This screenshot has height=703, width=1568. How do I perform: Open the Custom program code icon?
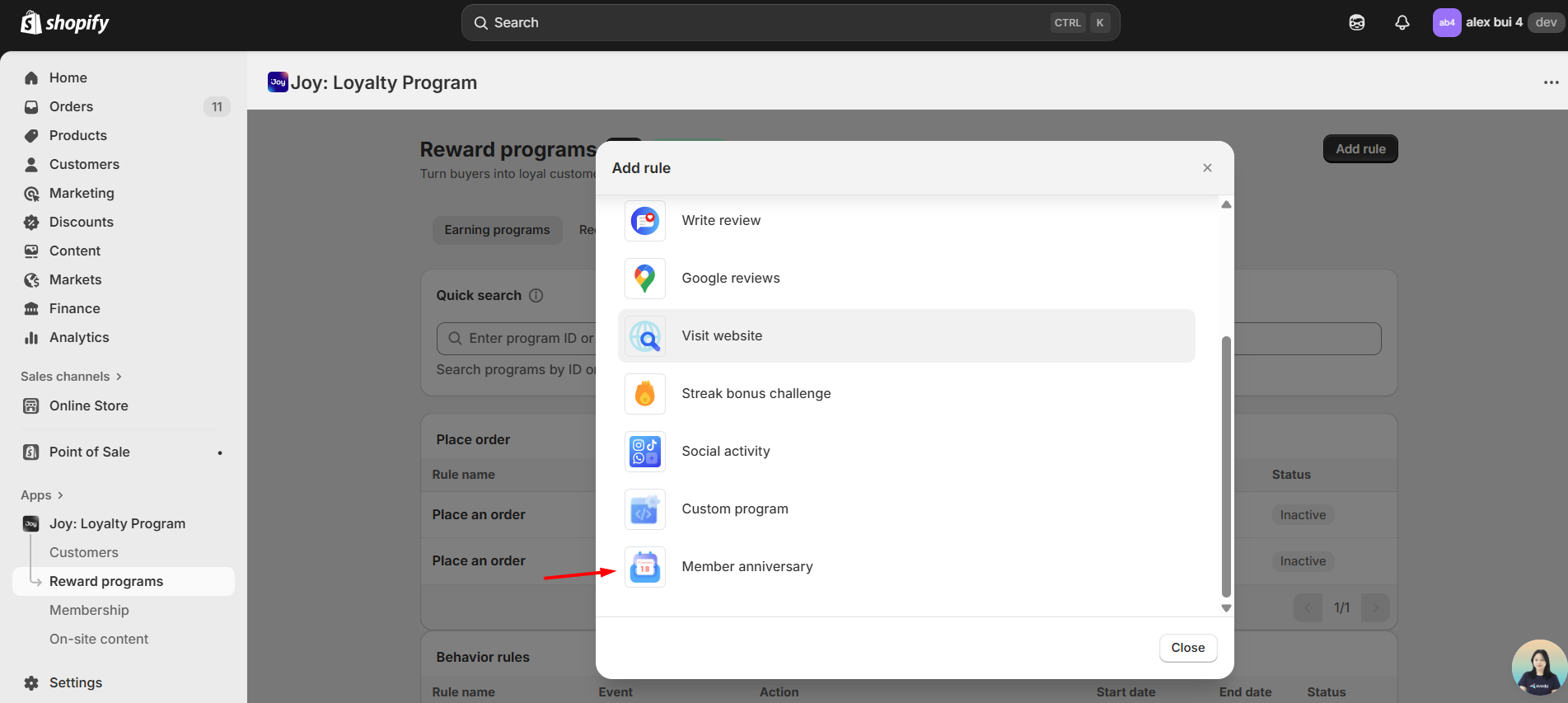click(644, 509)
